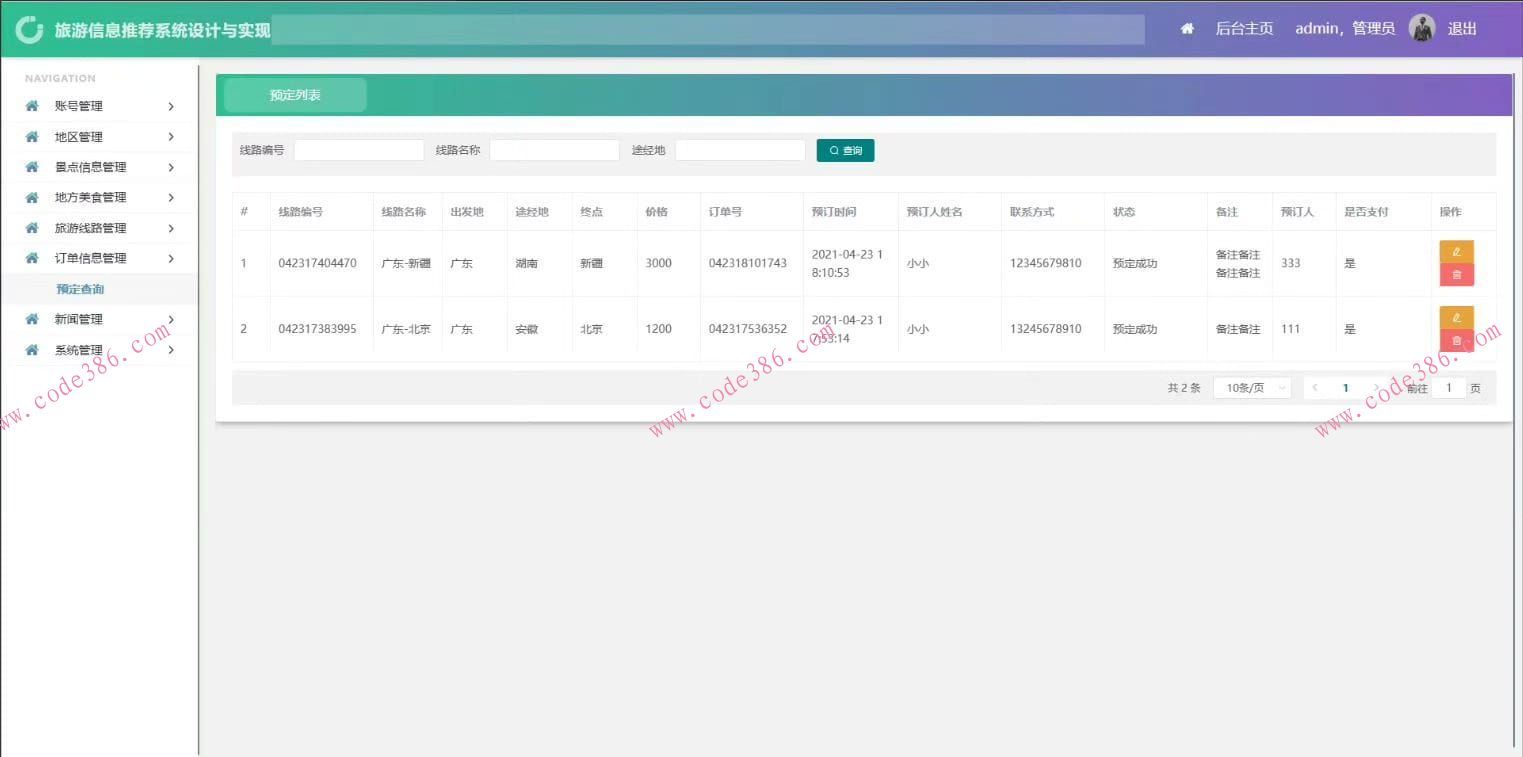The width and height of the screenshot is (1523, 757).
Task: Expand the 账号管理 menu chevron
Action: (x=171, y=106)
